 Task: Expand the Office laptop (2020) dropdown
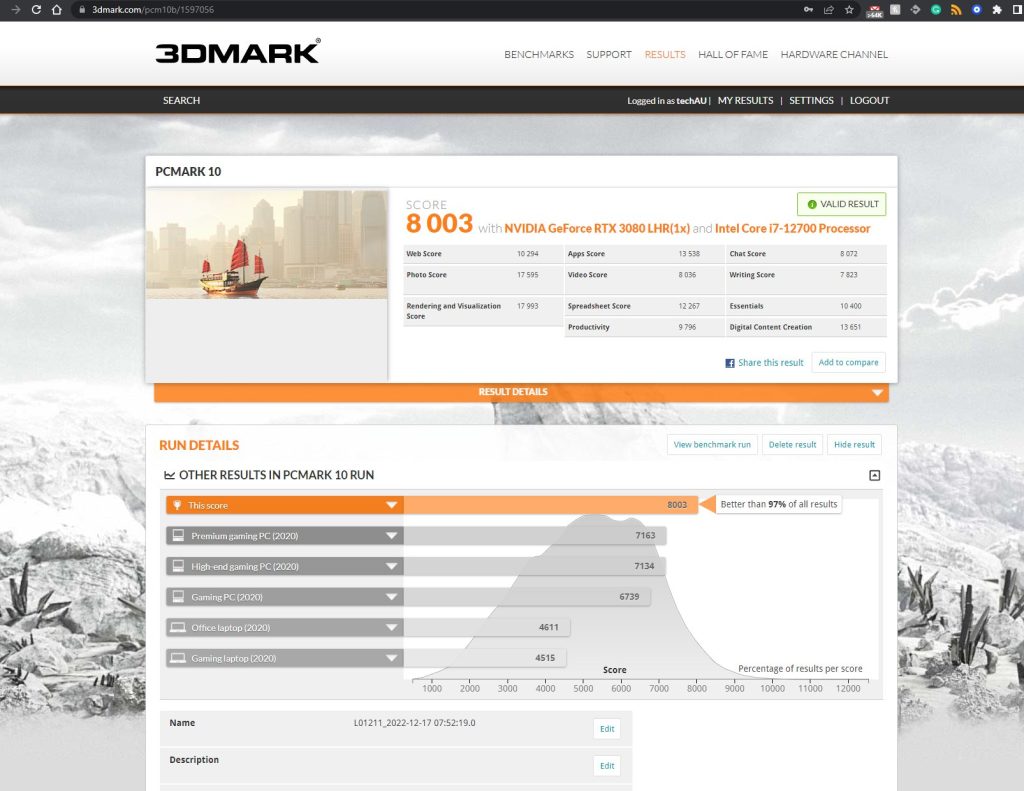tap(391, 627)
